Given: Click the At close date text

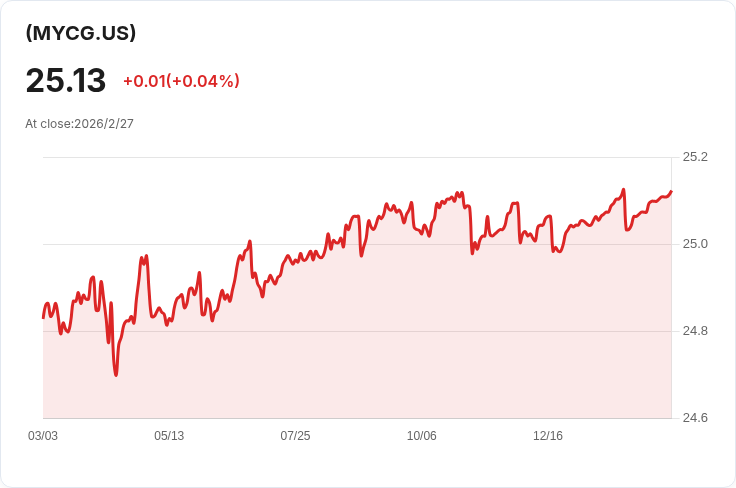Looking at the screenshot, I should click(x=79, y=124).
